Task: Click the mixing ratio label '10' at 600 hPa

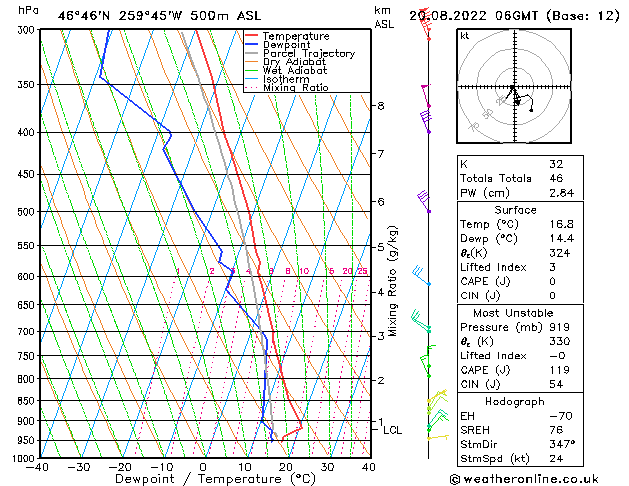Action: 304,271
